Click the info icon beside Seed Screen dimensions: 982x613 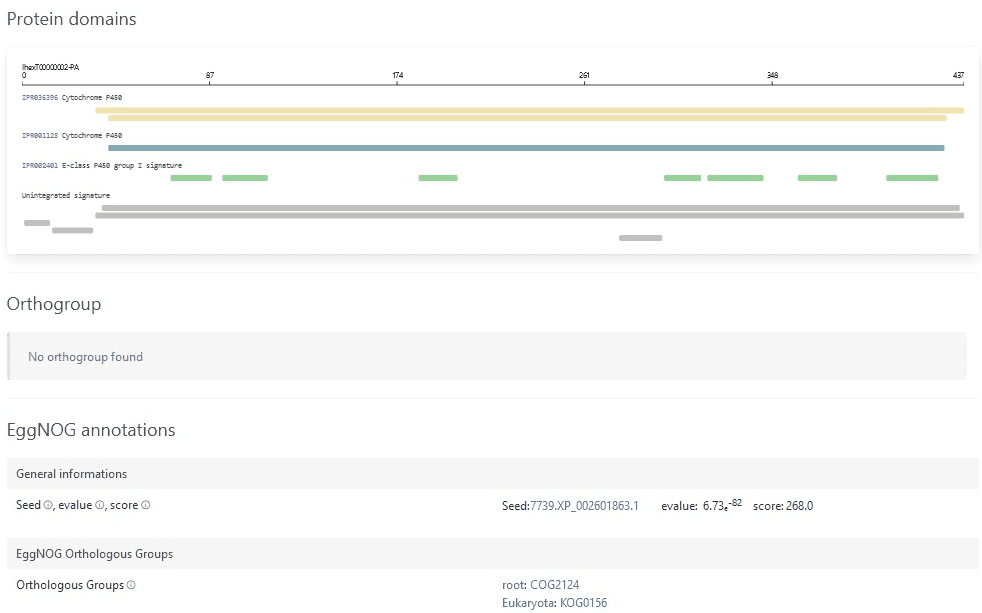[x=48, y=506]
